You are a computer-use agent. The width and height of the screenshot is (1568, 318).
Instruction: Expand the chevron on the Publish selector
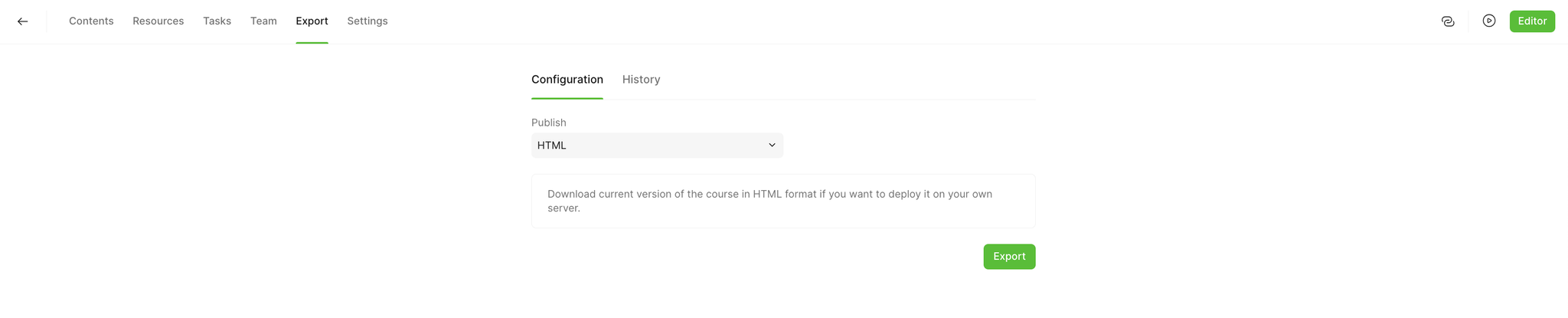(772, 146)
